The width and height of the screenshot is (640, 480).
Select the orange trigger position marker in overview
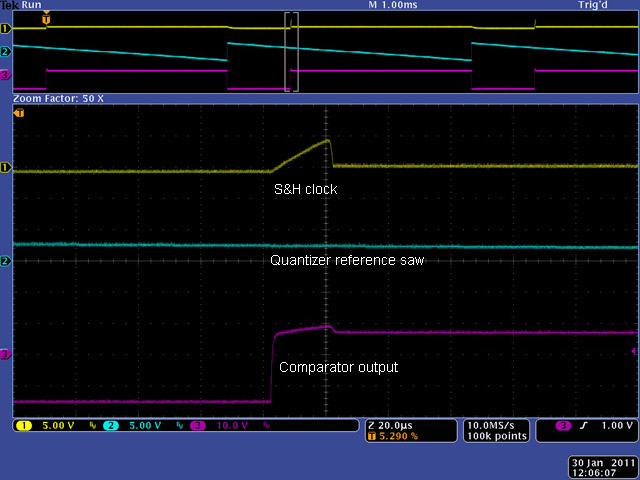[x=45, y=18]
